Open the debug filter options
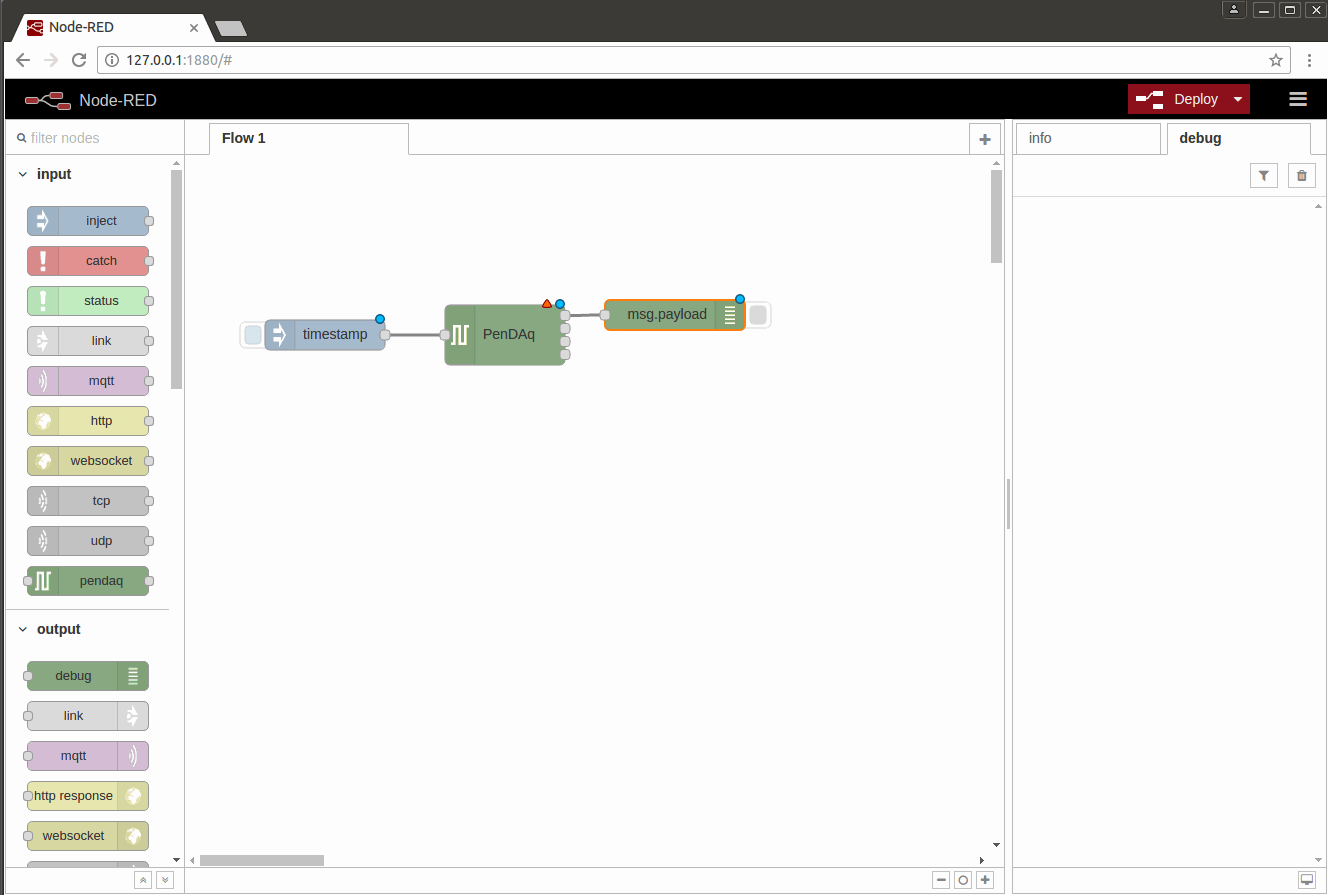Screen dimensions: 1328x895 (1264, 176)
